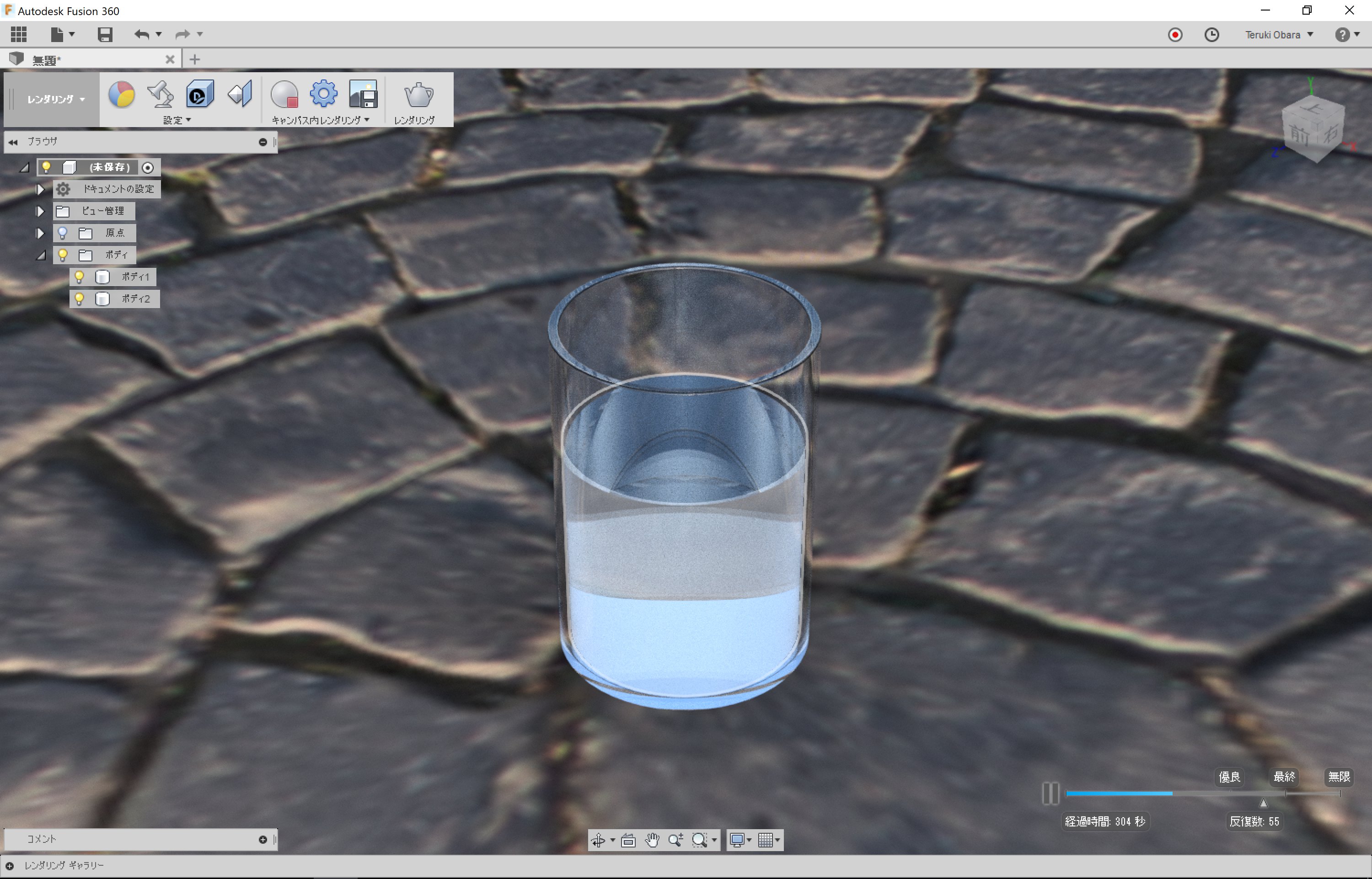Open the Scene Settings lamp icon

(x=161, y=95)
